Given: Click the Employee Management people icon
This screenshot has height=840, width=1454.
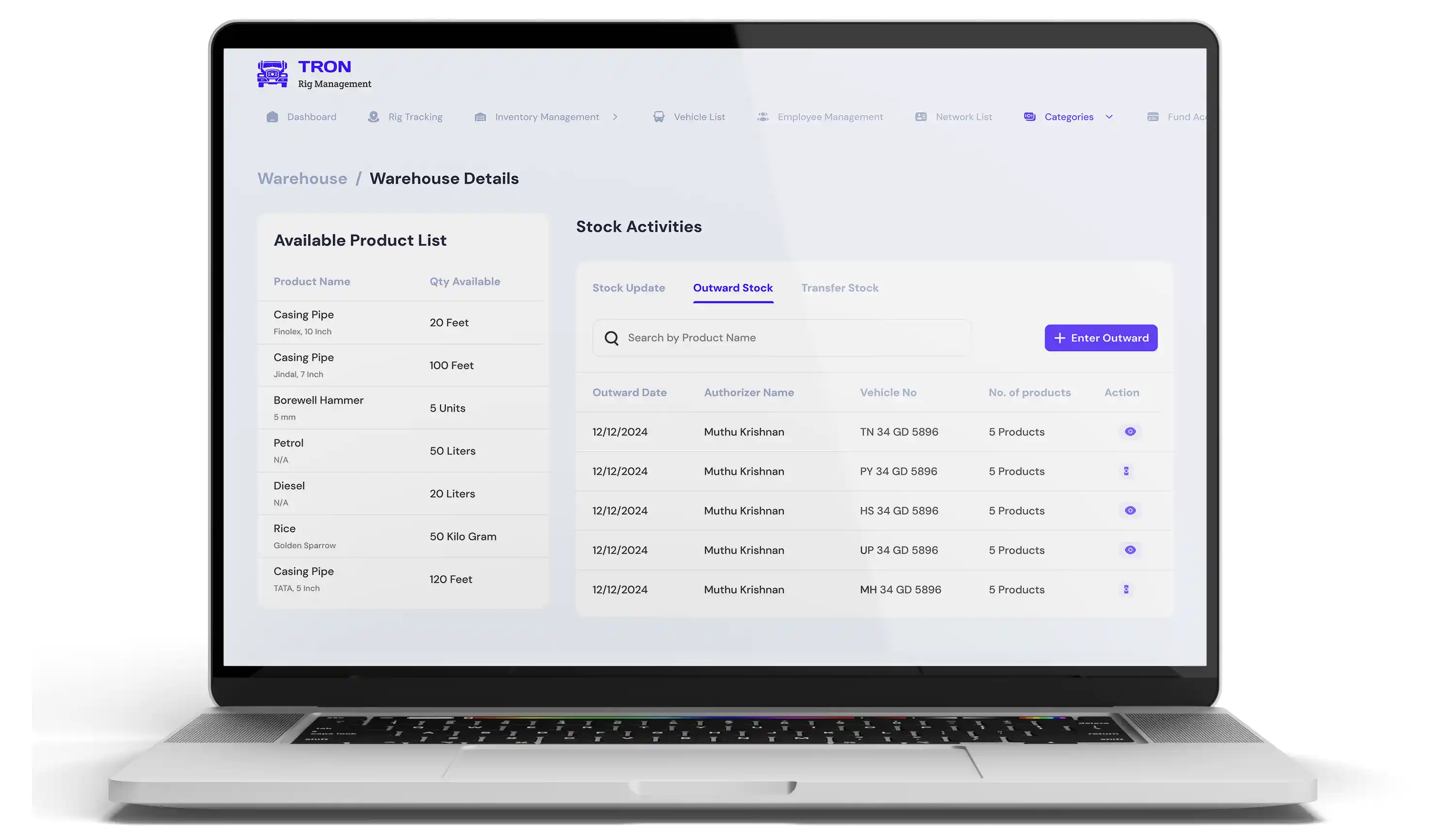Looking at the screenshot, I should pyautogui.click(x=762, y=117).
